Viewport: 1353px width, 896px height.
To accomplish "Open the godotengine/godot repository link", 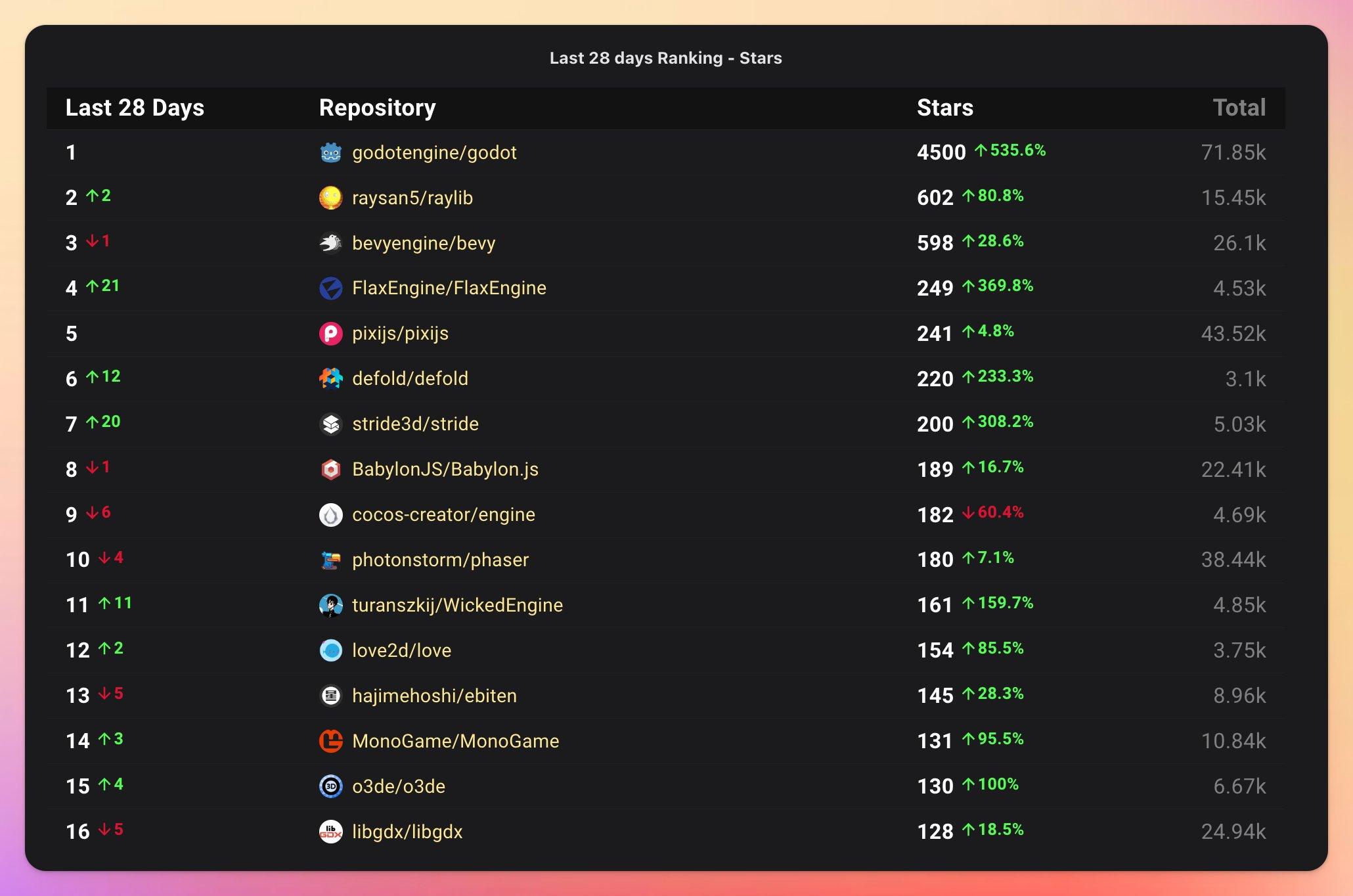I will (x=434, y=152).
